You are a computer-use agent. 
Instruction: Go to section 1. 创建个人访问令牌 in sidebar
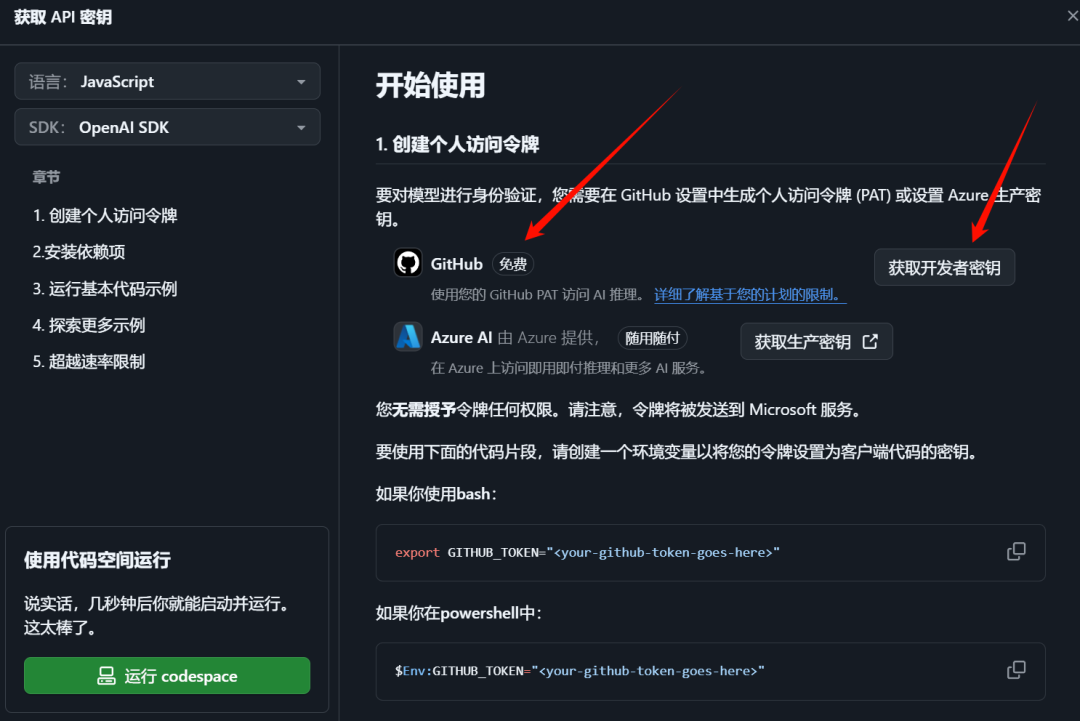tap(105, 216)
